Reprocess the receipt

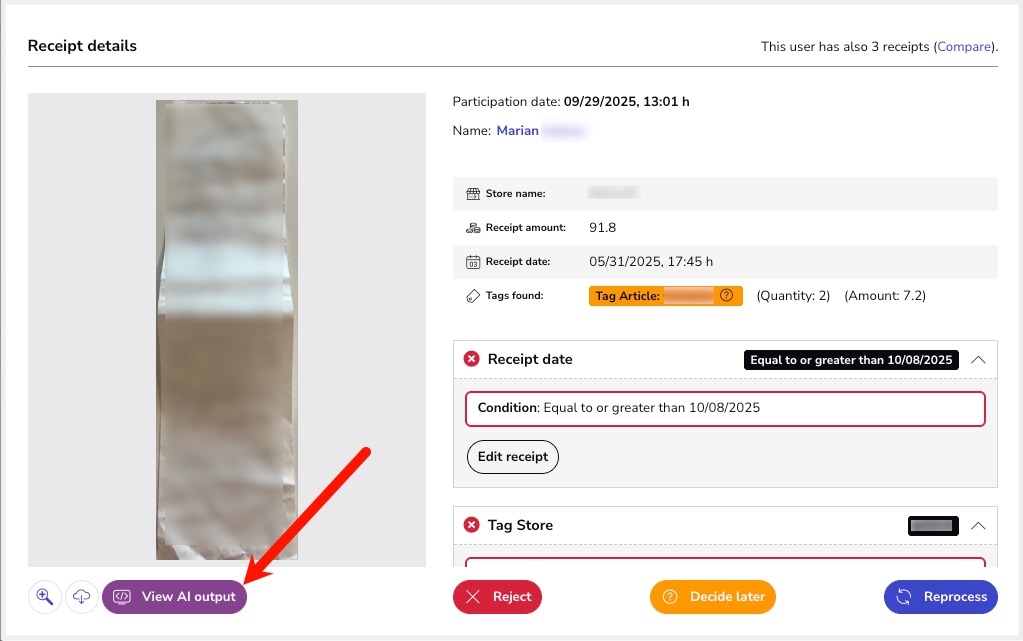click(x=940, y=597)
